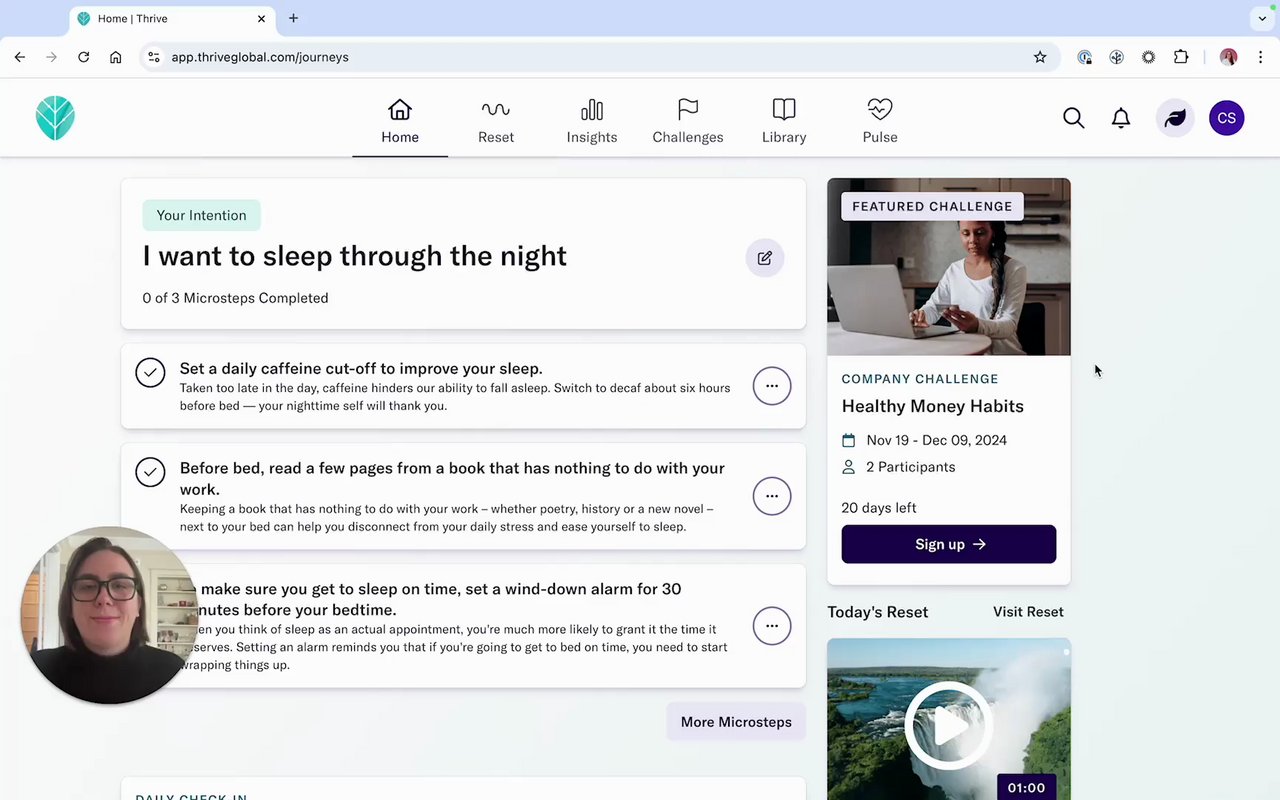The width and height of the screenshot is (1280, 800).
Task: Close the Home | Thrive tab
Action: [262, 18]
